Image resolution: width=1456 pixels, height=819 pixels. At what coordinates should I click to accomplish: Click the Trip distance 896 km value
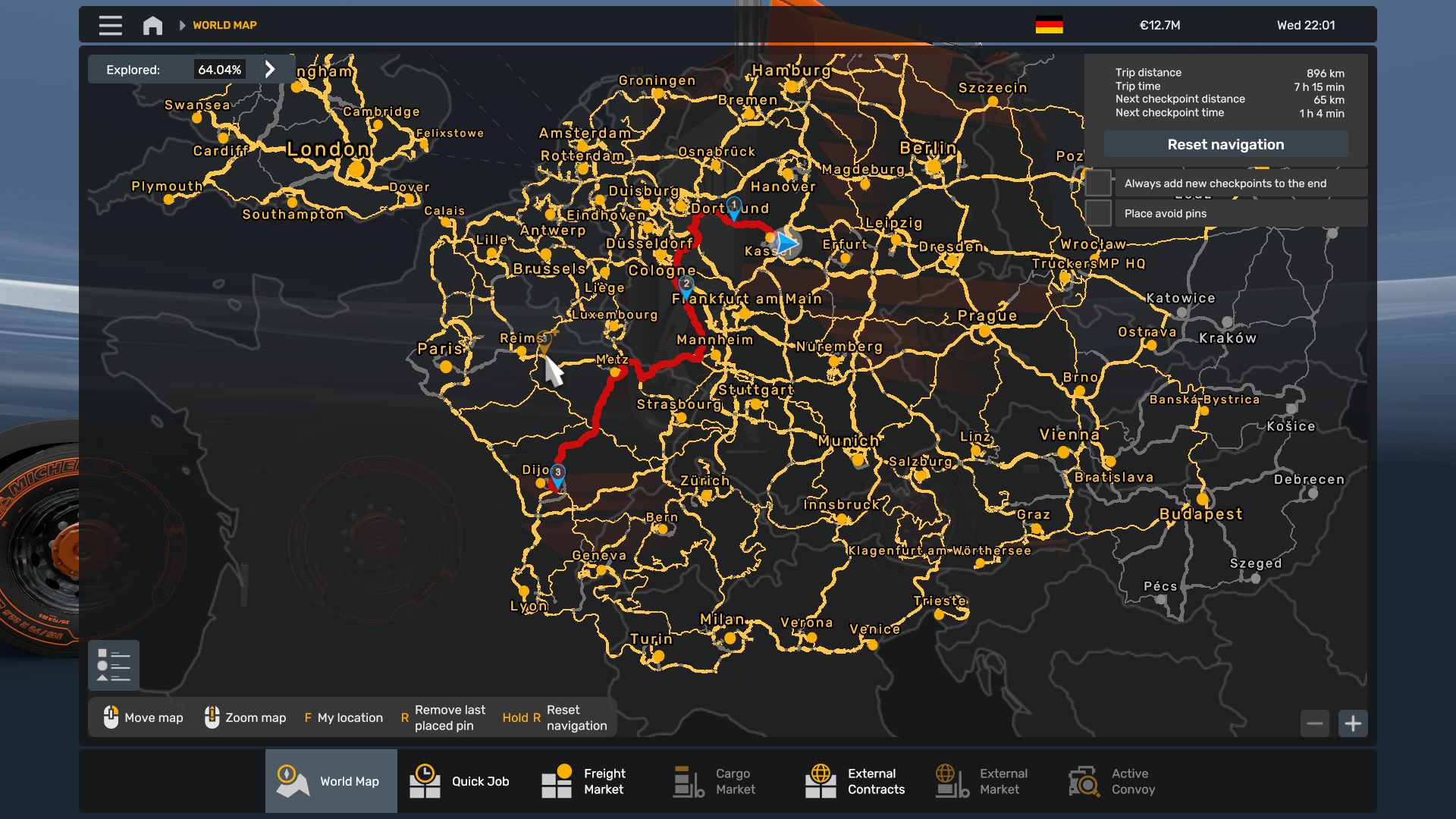[1325, 73]
